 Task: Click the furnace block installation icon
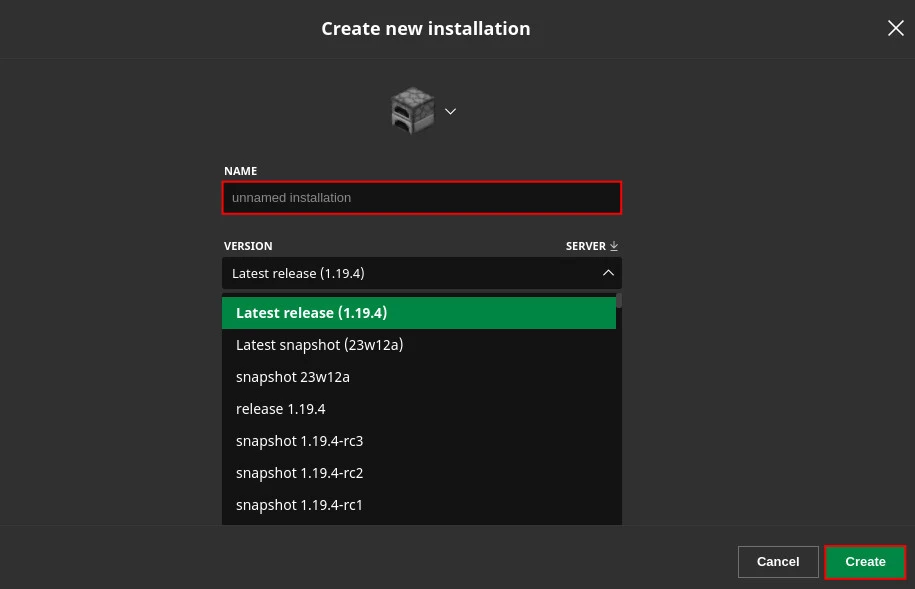tap(412, 111)
